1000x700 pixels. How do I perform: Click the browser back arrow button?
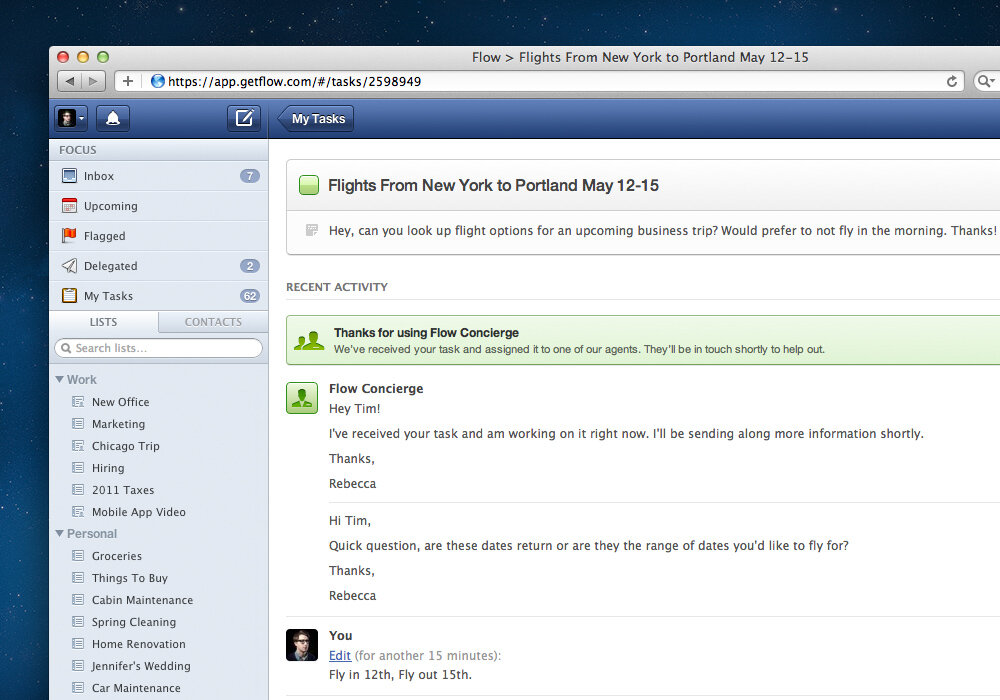[70, 81]
